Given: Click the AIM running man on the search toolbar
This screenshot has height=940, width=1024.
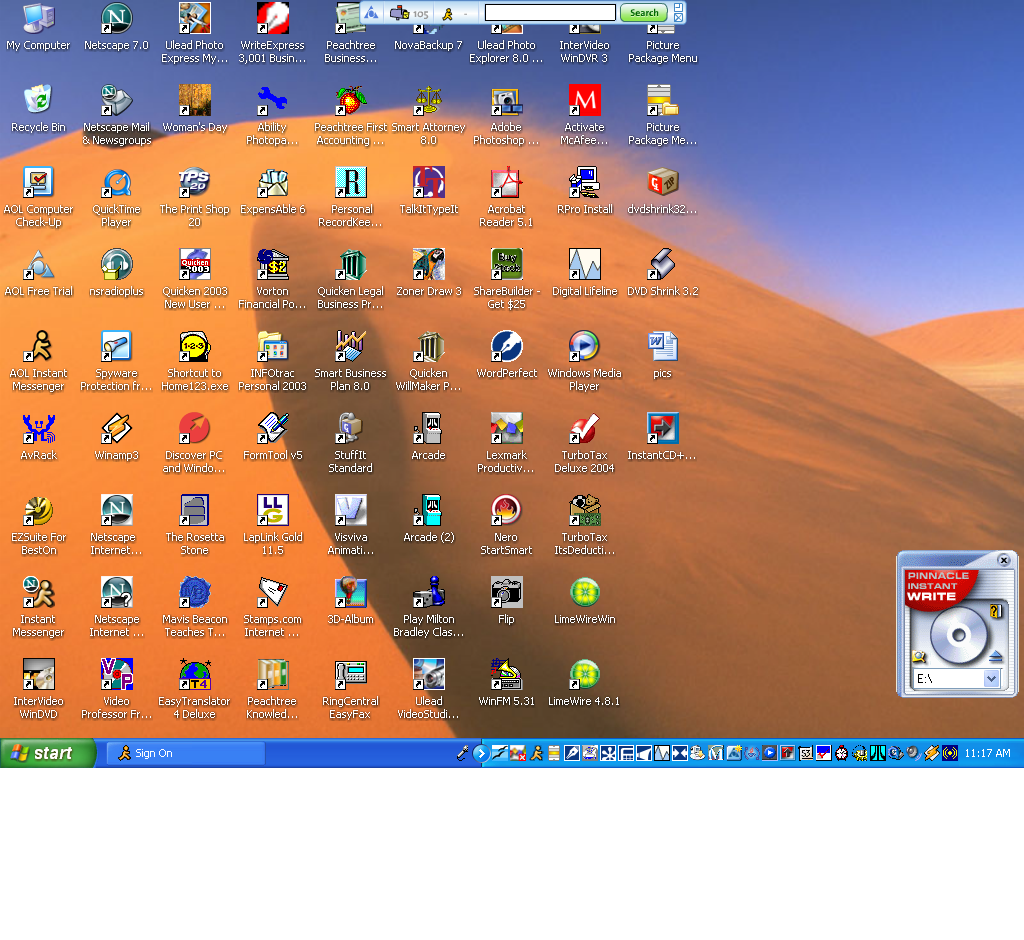Looking at the screenshot, I should coord(448,13).
